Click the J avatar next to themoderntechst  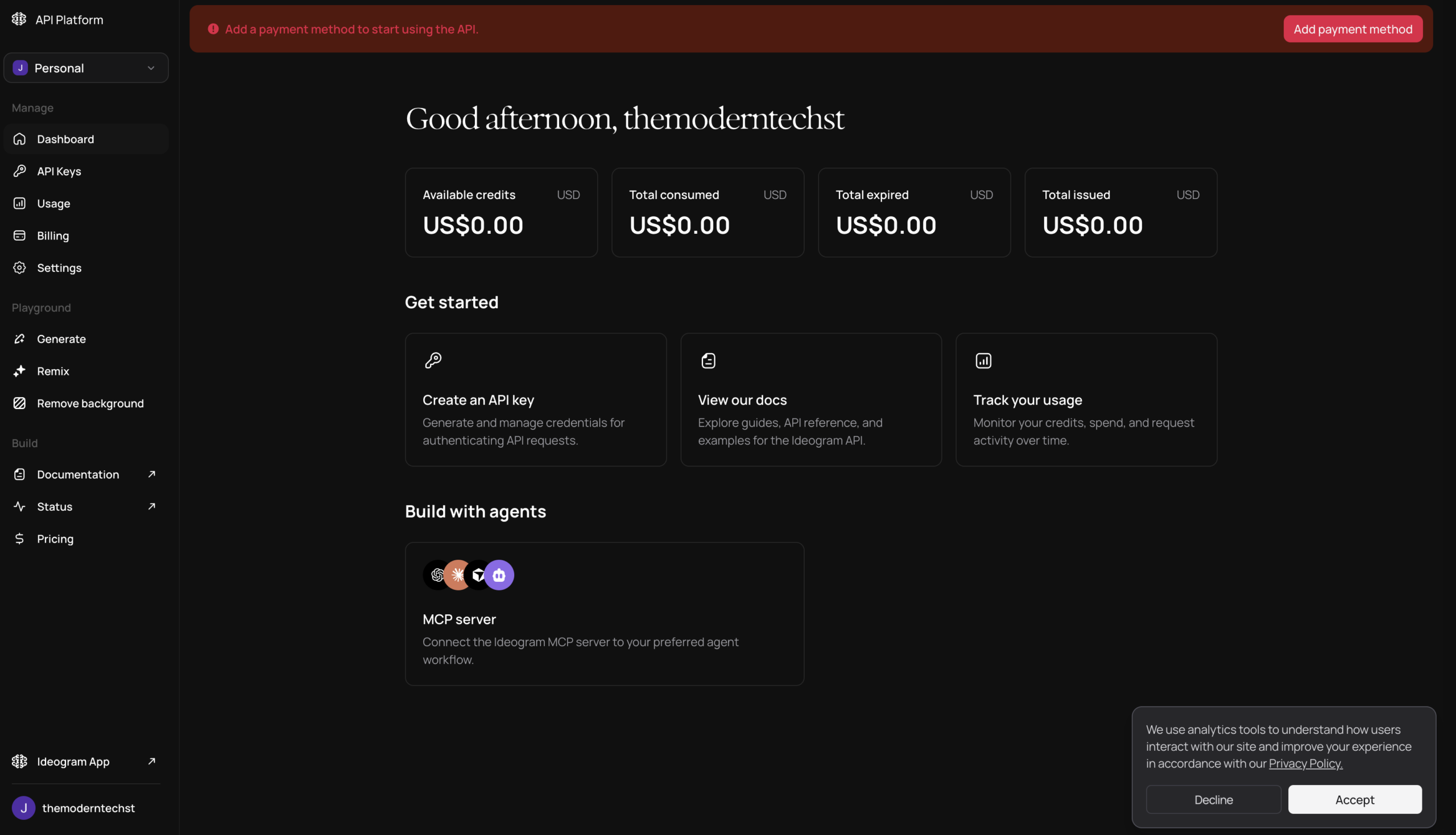[23, 808]
